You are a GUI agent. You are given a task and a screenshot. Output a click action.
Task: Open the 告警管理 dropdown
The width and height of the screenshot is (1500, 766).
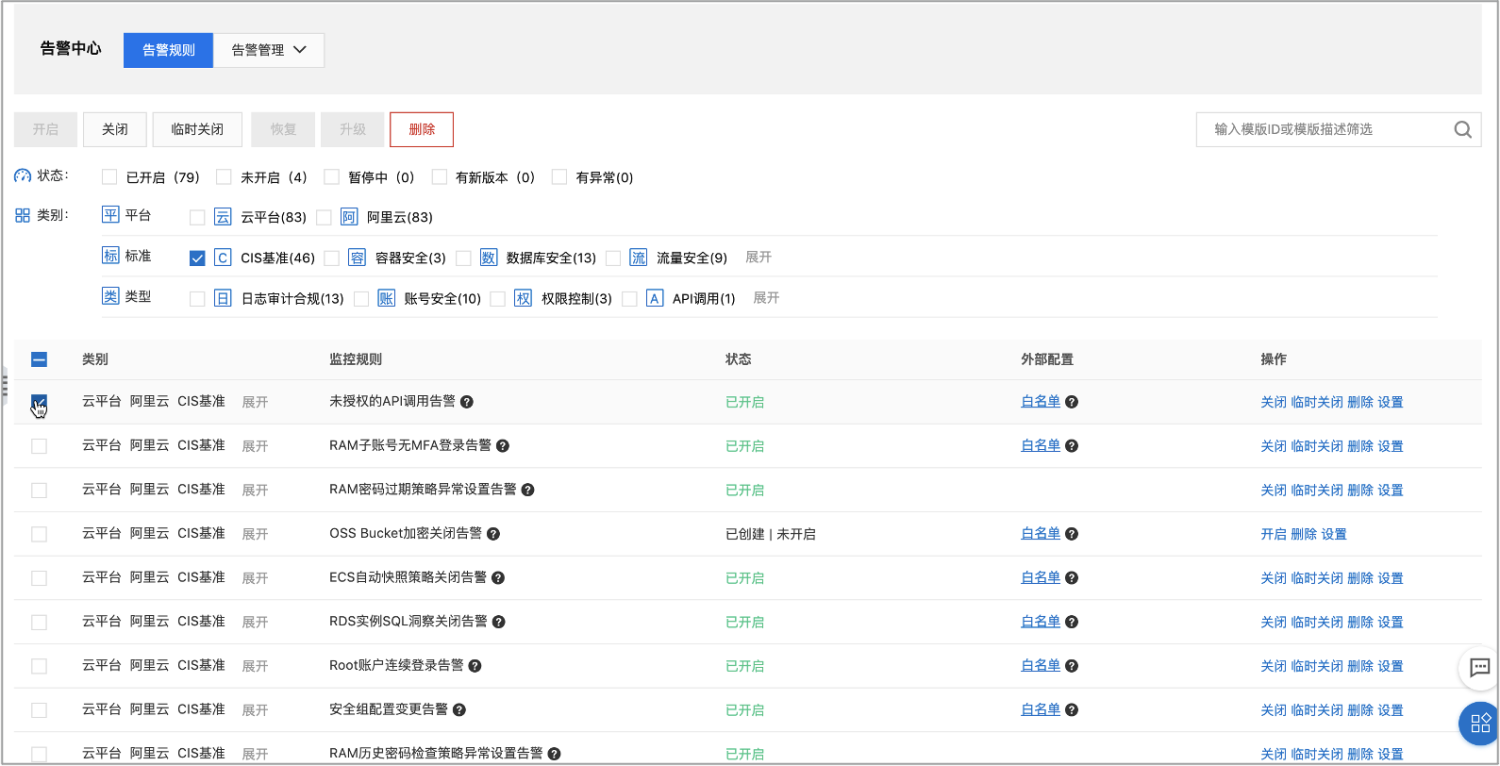pos(269,50)
